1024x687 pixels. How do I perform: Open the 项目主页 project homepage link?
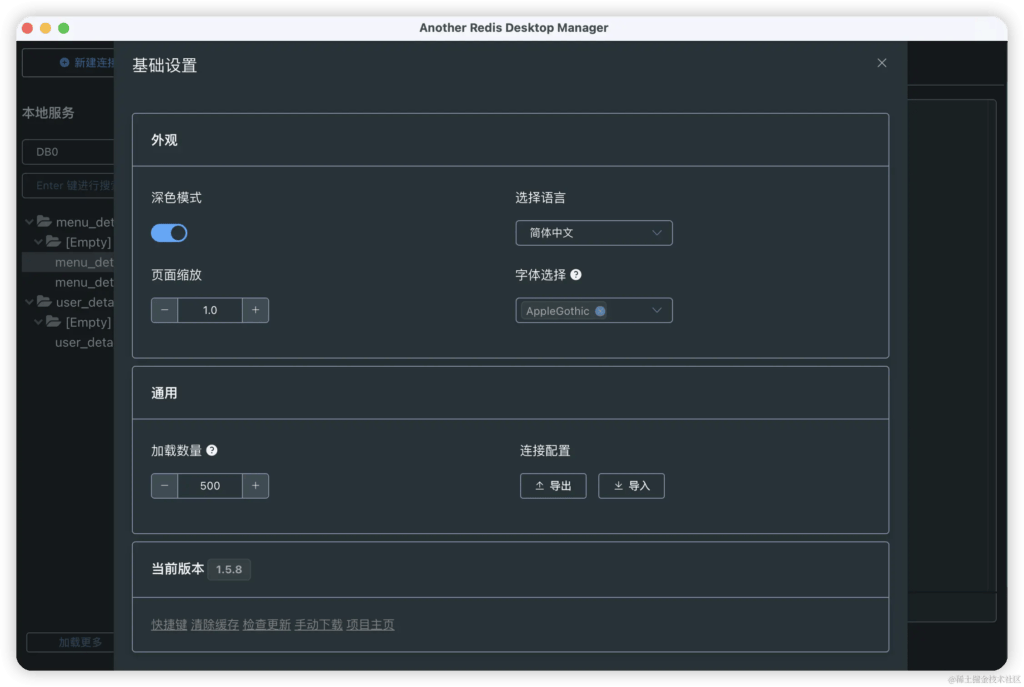370,625
